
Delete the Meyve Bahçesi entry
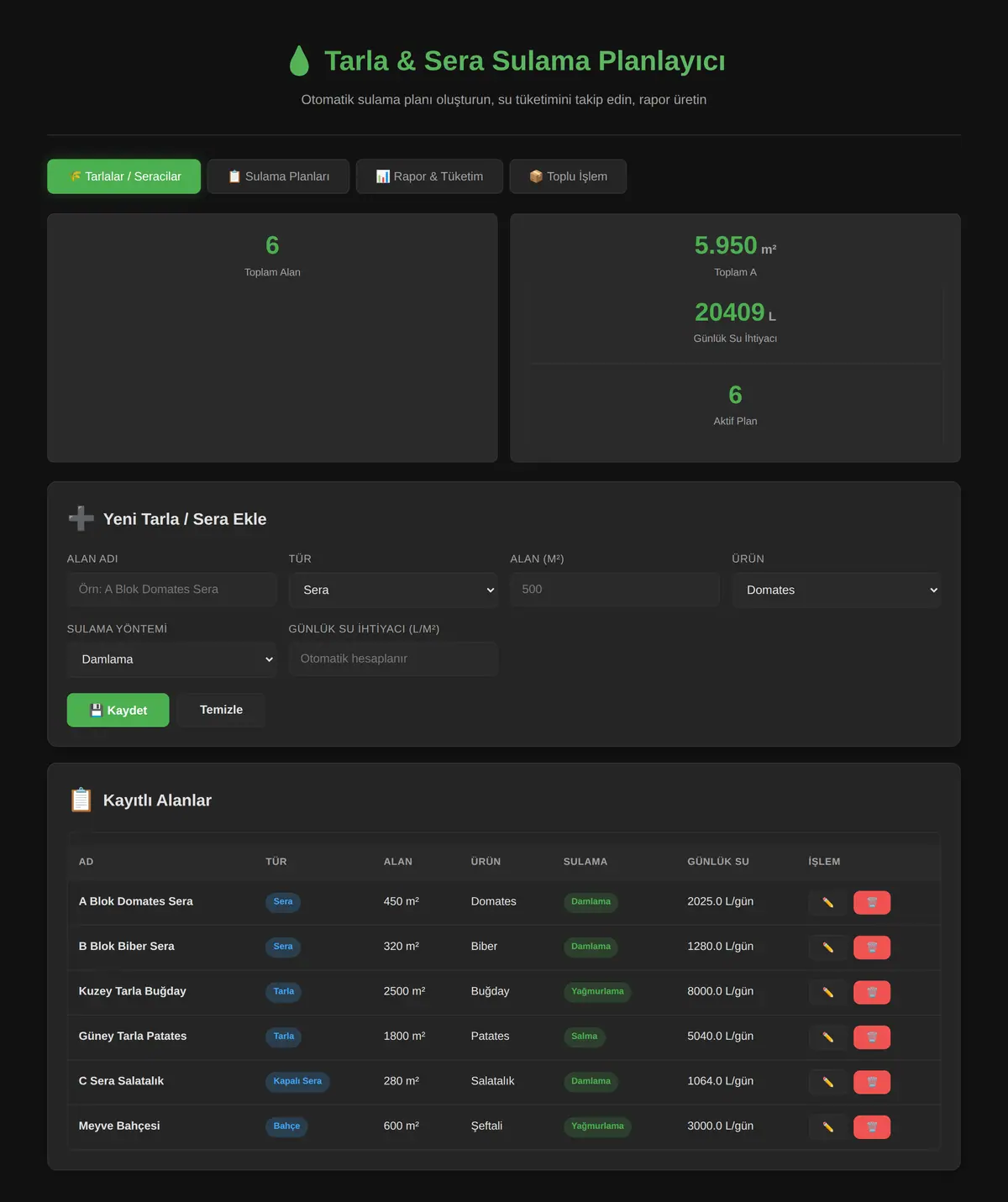872,1127
